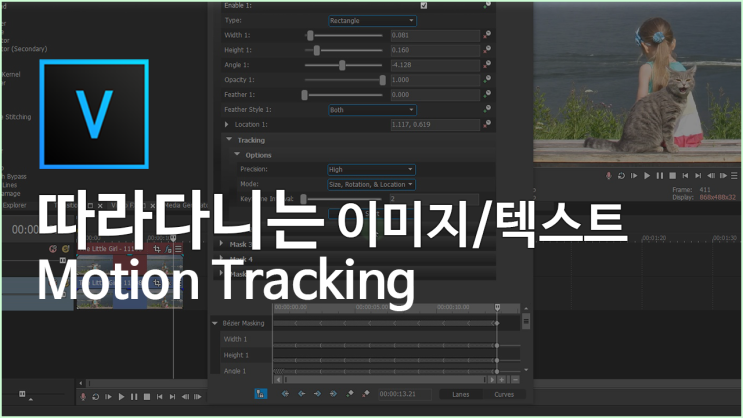The height and width of the screenshot is (418, 743).
Task: Zoom in keyframe timeline with plus button
Action: coord(501,380)
